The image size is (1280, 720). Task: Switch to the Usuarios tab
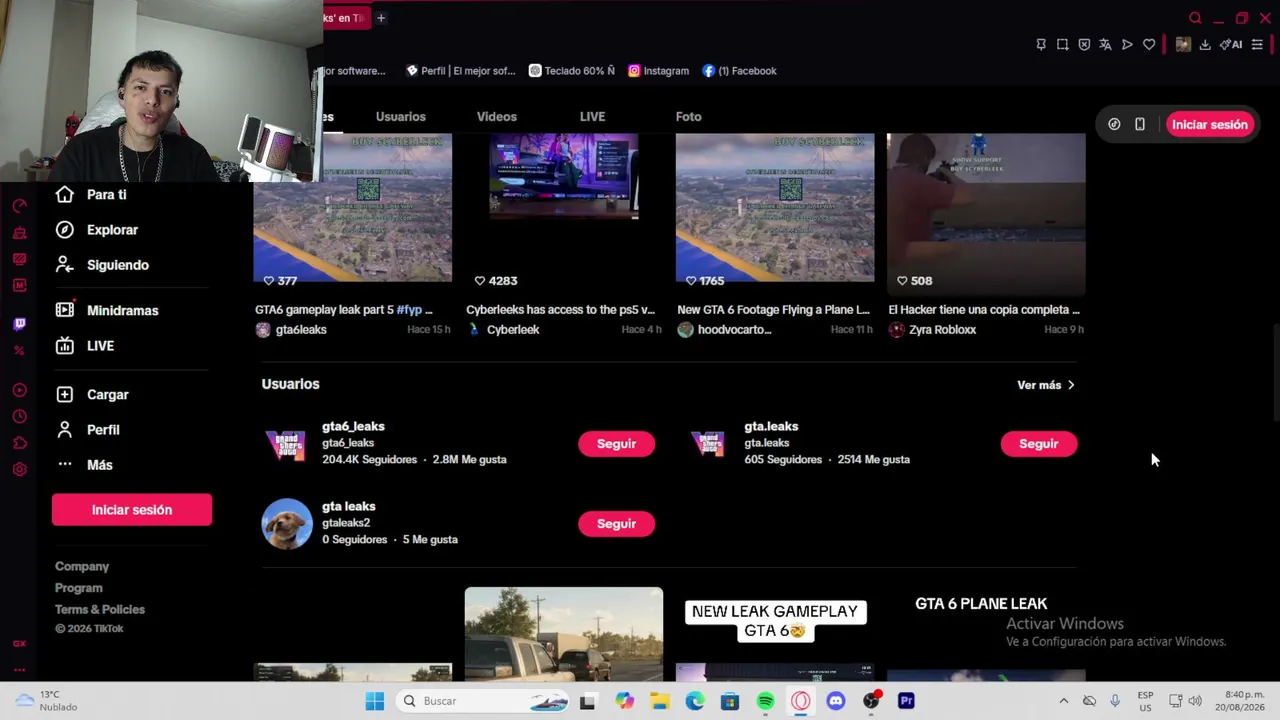401,117
